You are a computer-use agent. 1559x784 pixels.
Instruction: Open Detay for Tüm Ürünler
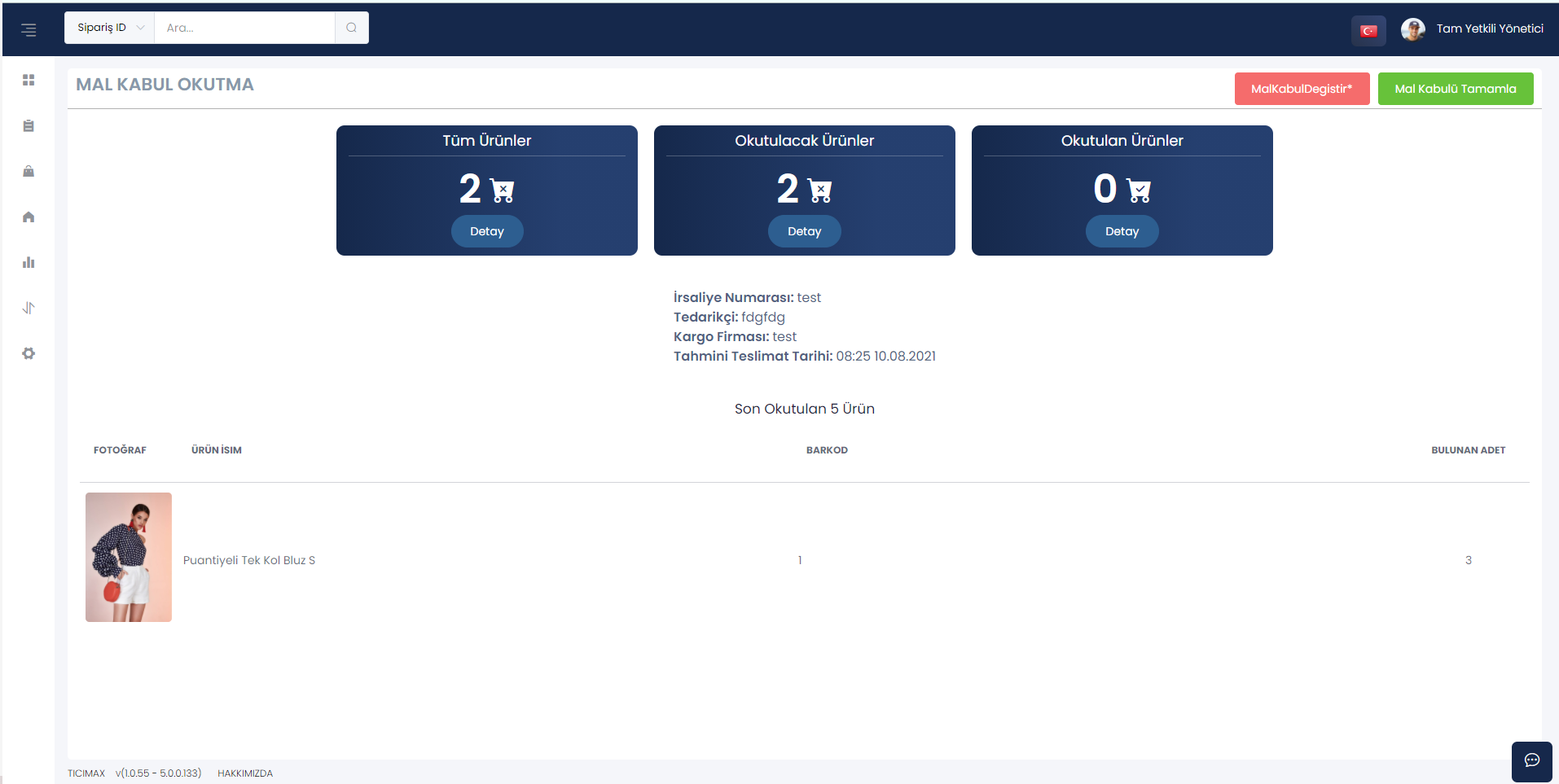[x=487, y=231]
